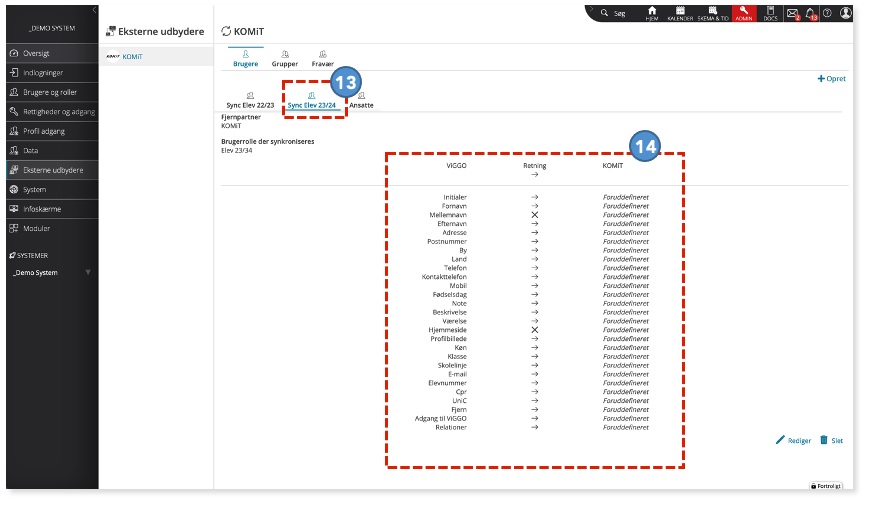Click the arrow direction for E-mail

click(534, 374)
